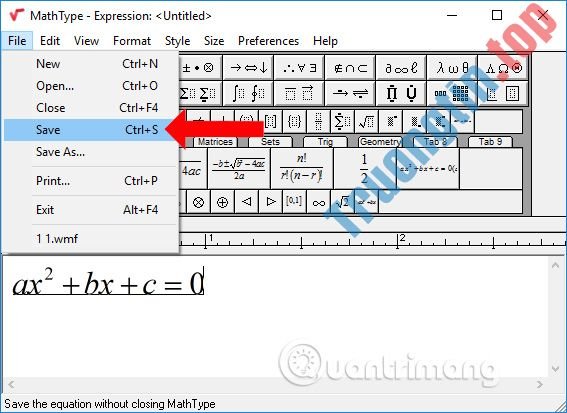Insert square brackets template
The height and width of the screenshot is (413, 567).
point(270,122)
